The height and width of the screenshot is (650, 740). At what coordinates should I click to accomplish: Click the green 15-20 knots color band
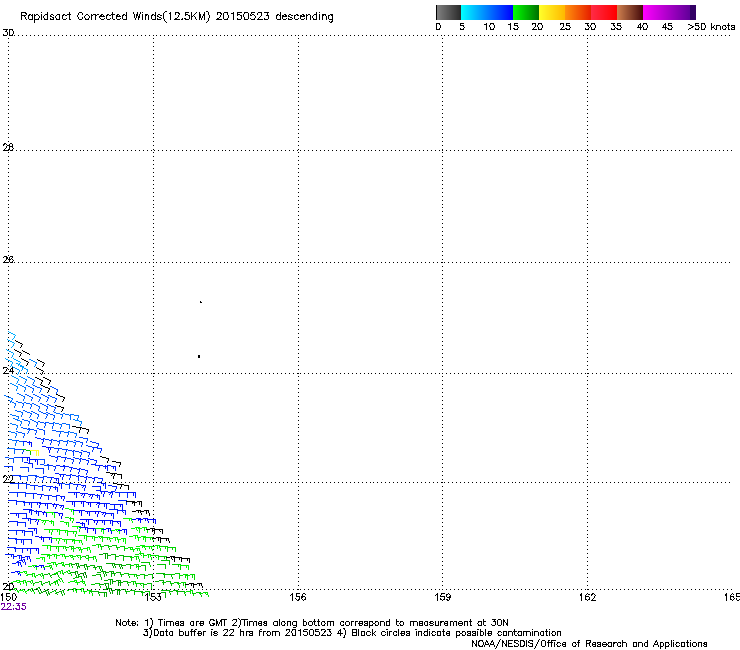coord(526,12)
